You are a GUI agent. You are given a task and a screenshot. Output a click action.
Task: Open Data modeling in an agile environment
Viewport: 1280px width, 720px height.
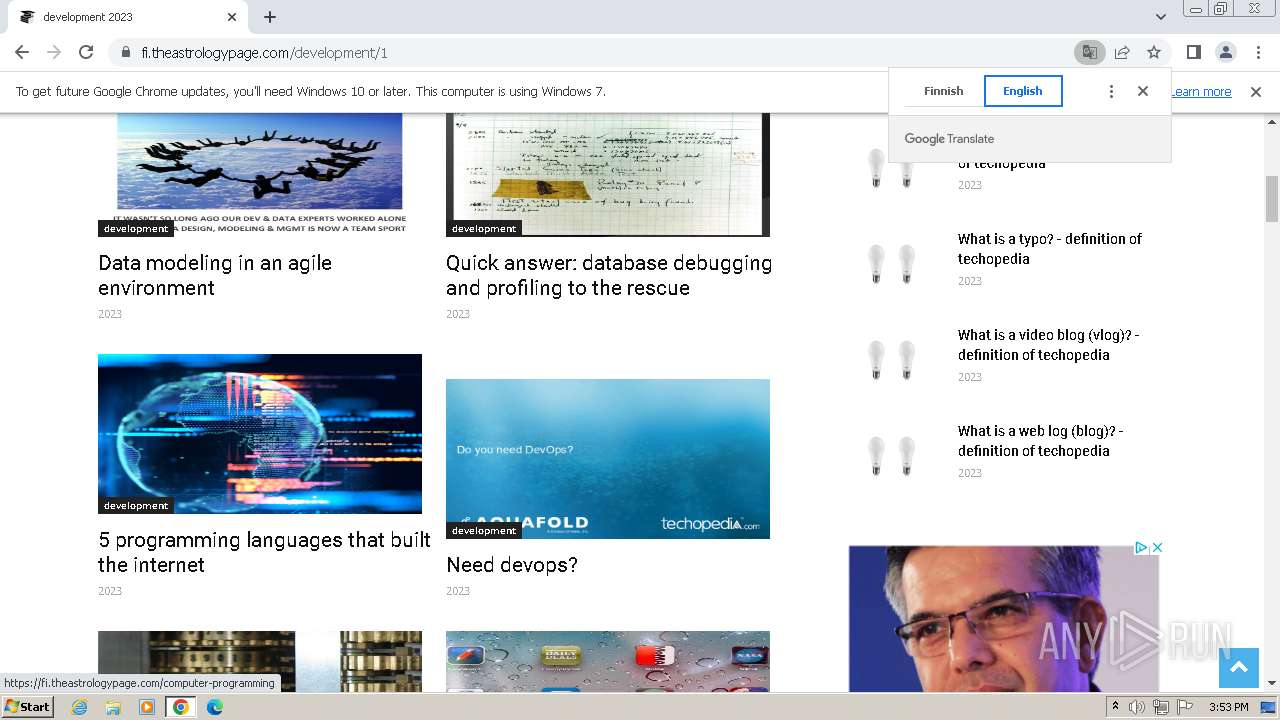click(215, 275)
